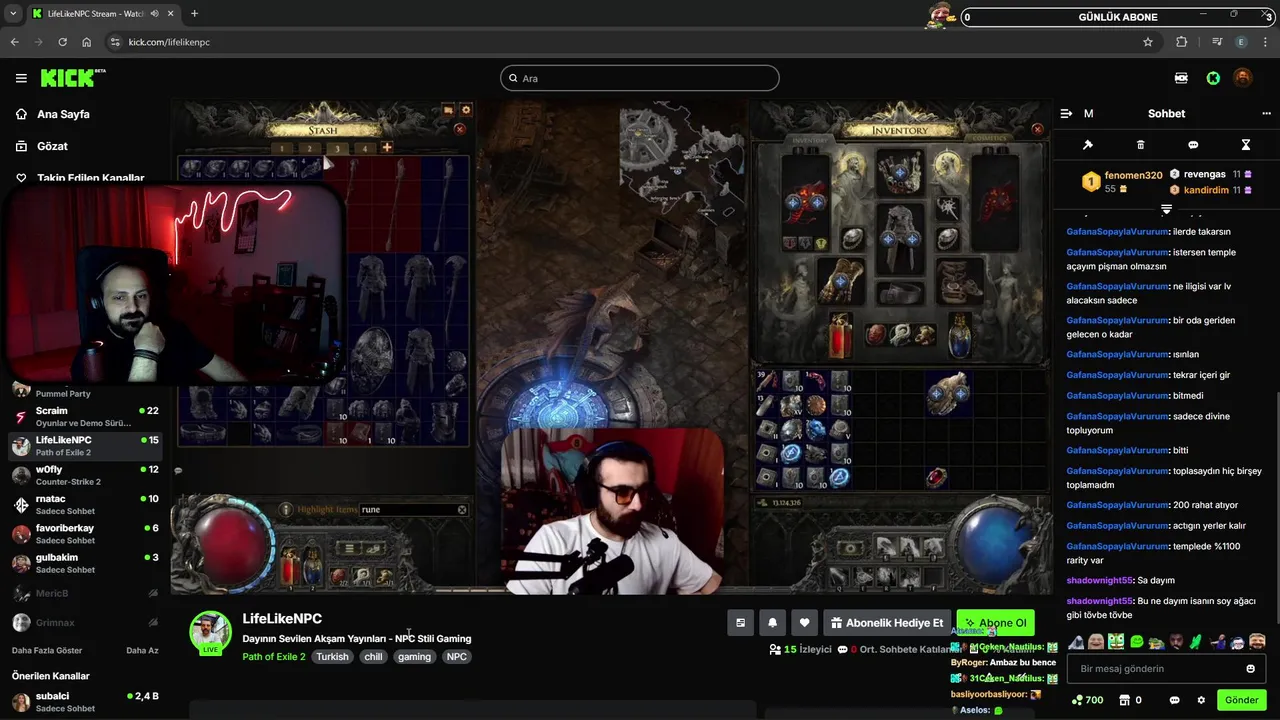Screen dimensions: 1280x720
Task: Open the Kick hamburger sidebar menu
Action: tap(21, 78)
